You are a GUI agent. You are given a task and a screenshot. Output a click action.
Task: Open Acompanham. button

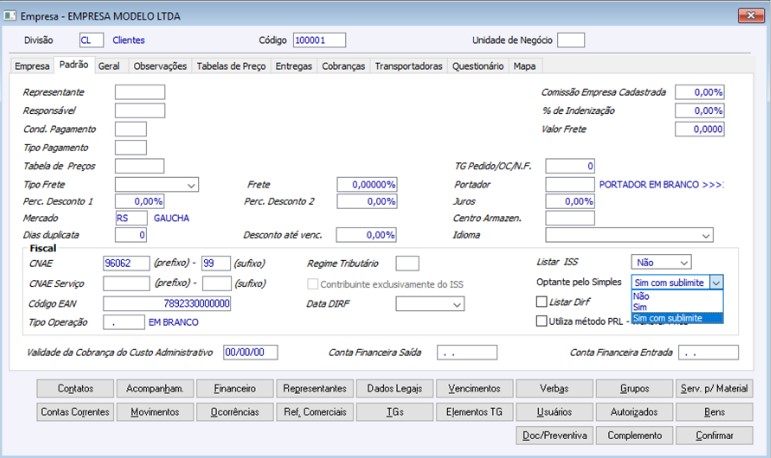155,388
